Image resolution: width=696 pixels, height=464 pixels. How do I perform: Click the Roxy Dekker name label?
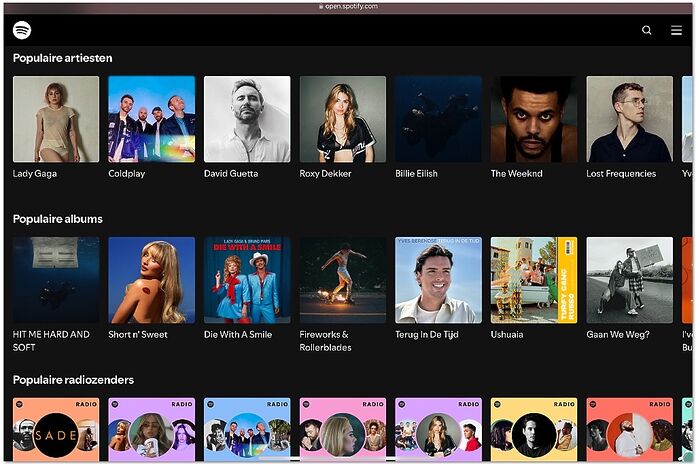point(325,174)
